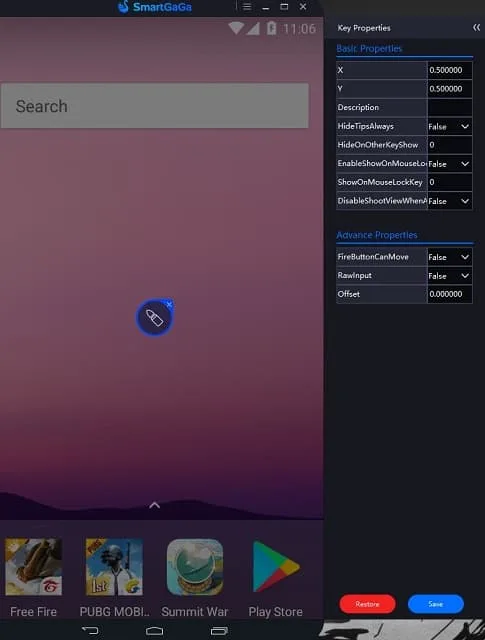Screen dimensions: 485x640
Task: Click the Offset value field
Action: [449, 294]
